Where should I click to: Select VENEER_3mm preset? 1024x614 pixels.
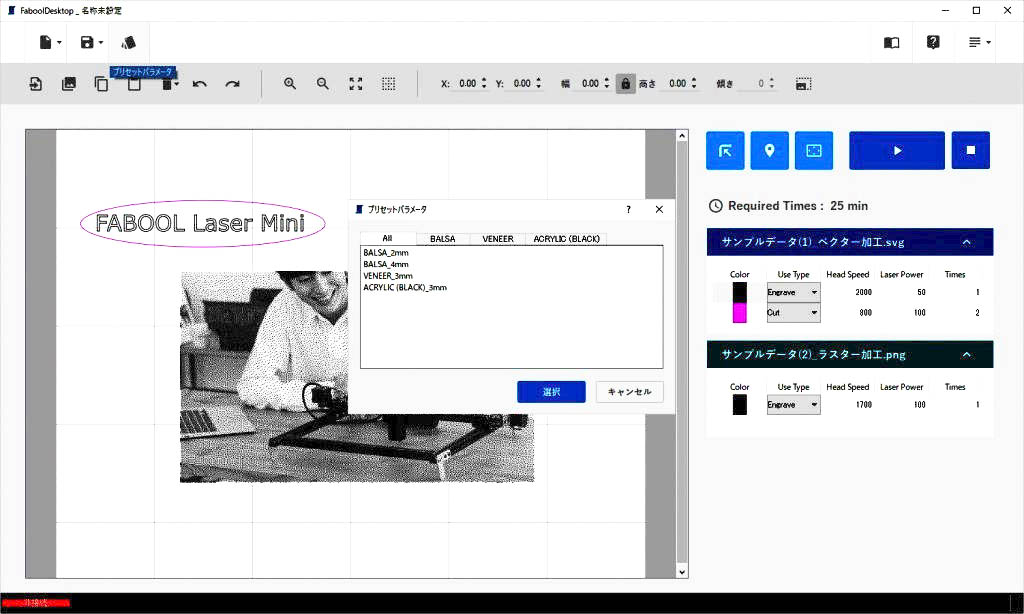(388, 276)
